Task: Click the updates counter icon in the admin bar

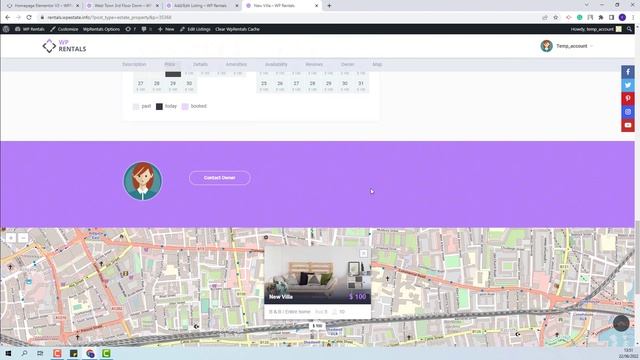Action: pos(131,29)
